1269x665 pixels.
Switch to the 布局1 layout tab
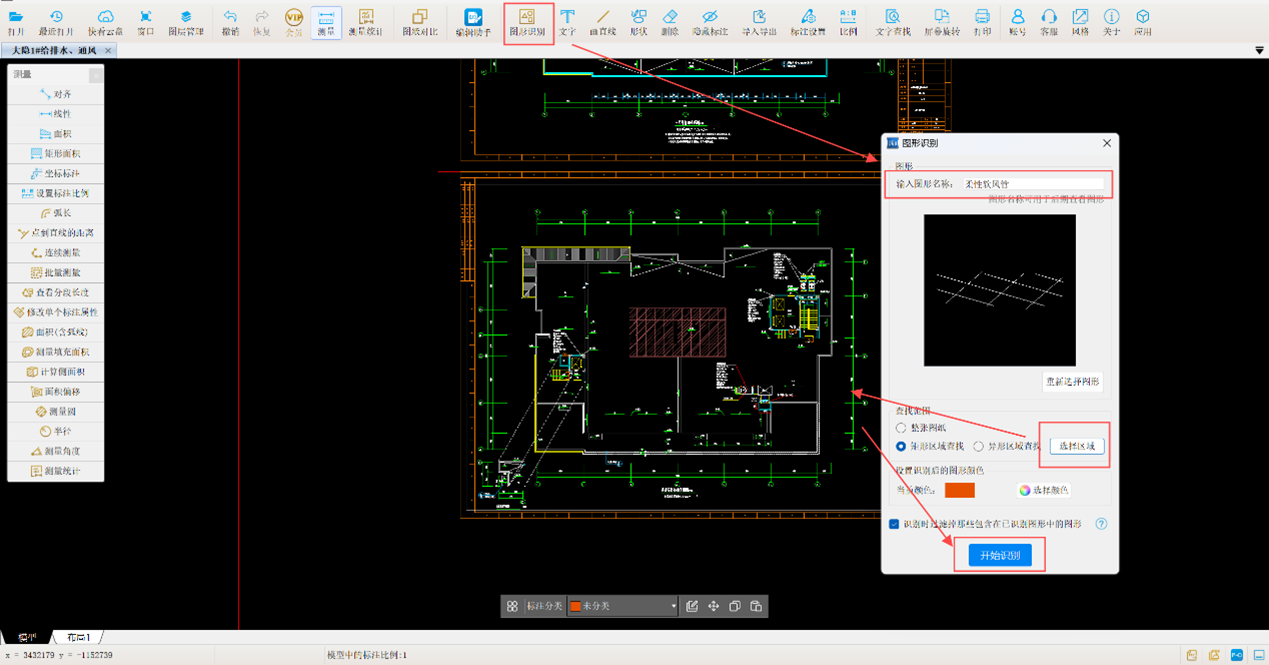tap(78, 637)
